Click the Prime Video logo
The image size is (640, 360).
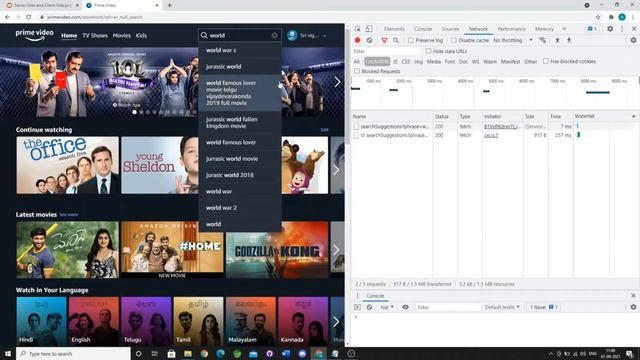(x=34, y=35)
